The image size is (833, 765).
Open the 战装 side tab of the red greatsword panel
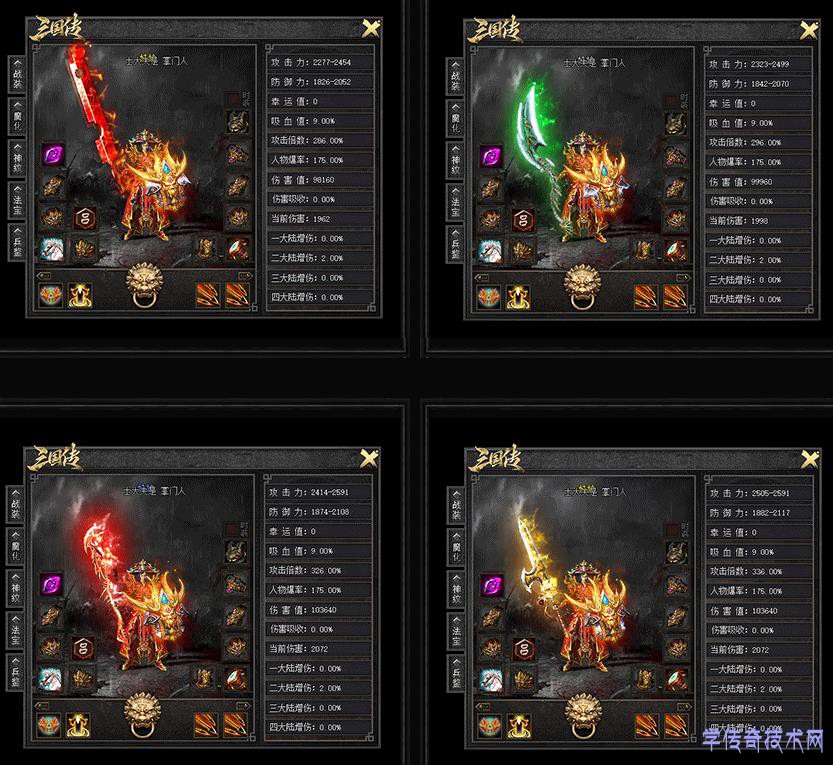click(17, 74)
